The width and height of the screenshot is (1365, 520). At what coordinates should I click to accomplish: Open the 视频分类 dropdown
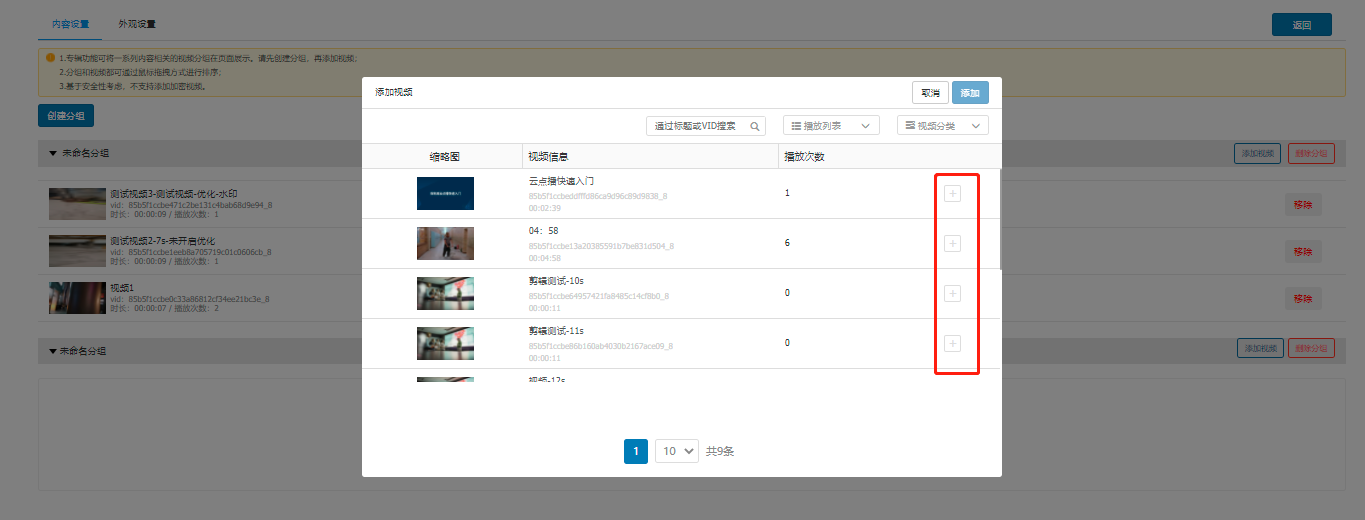click(943, 126)
